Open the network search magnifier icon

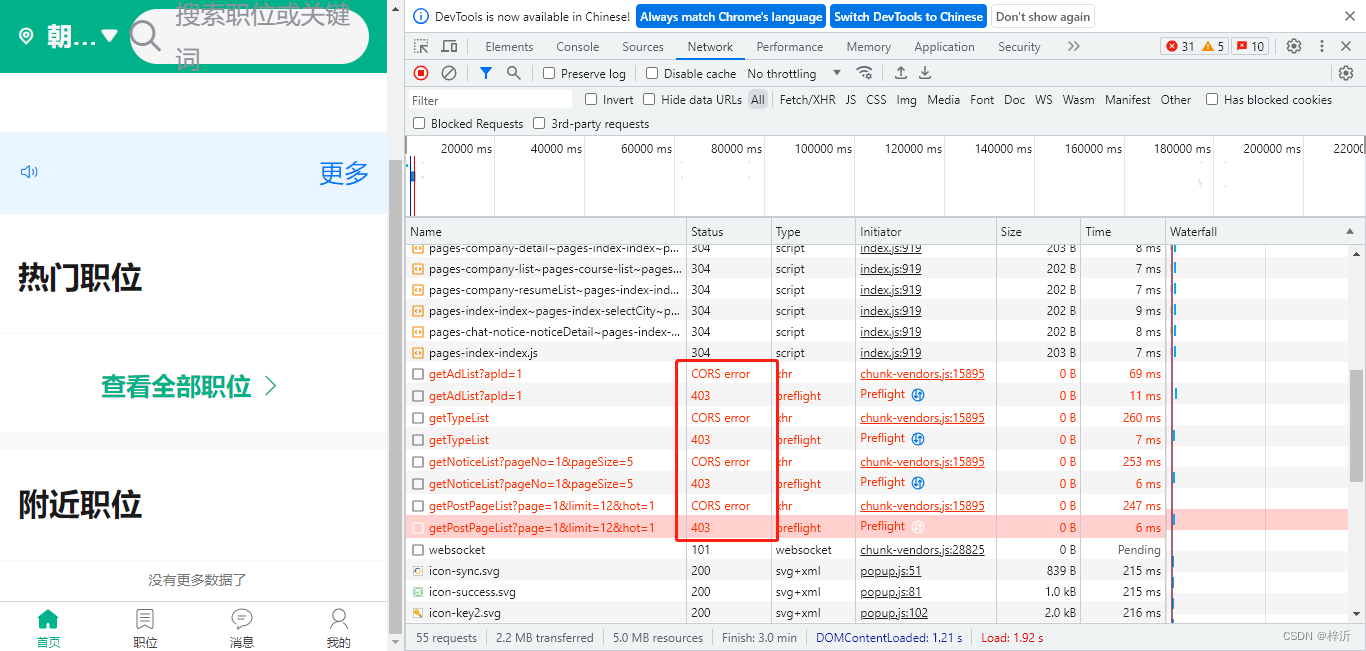pos(513,73)
